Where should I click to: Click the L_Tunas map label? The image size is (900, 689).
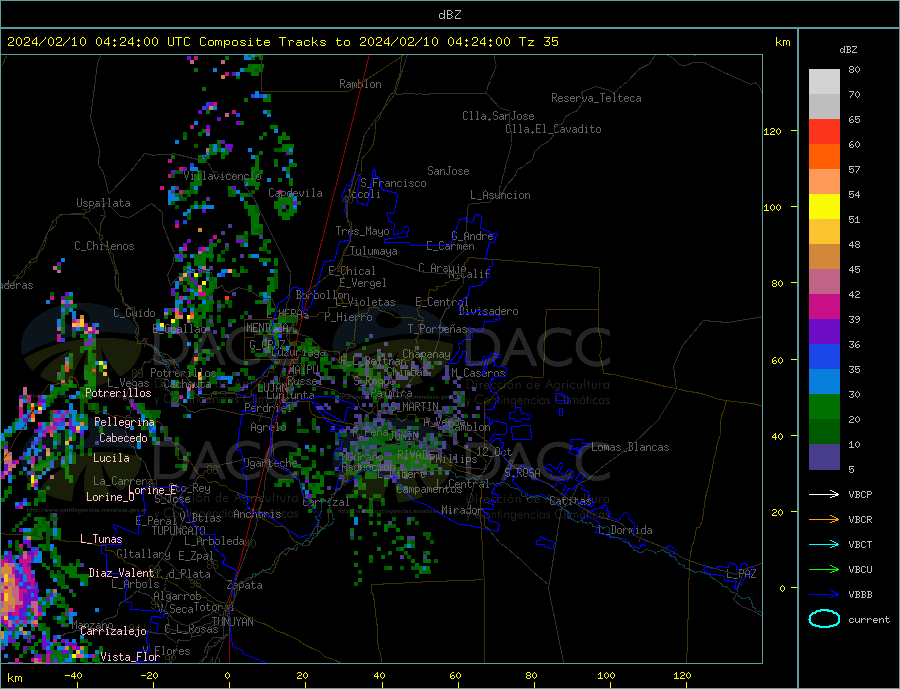pyautogui.click(x=101, y=539)
